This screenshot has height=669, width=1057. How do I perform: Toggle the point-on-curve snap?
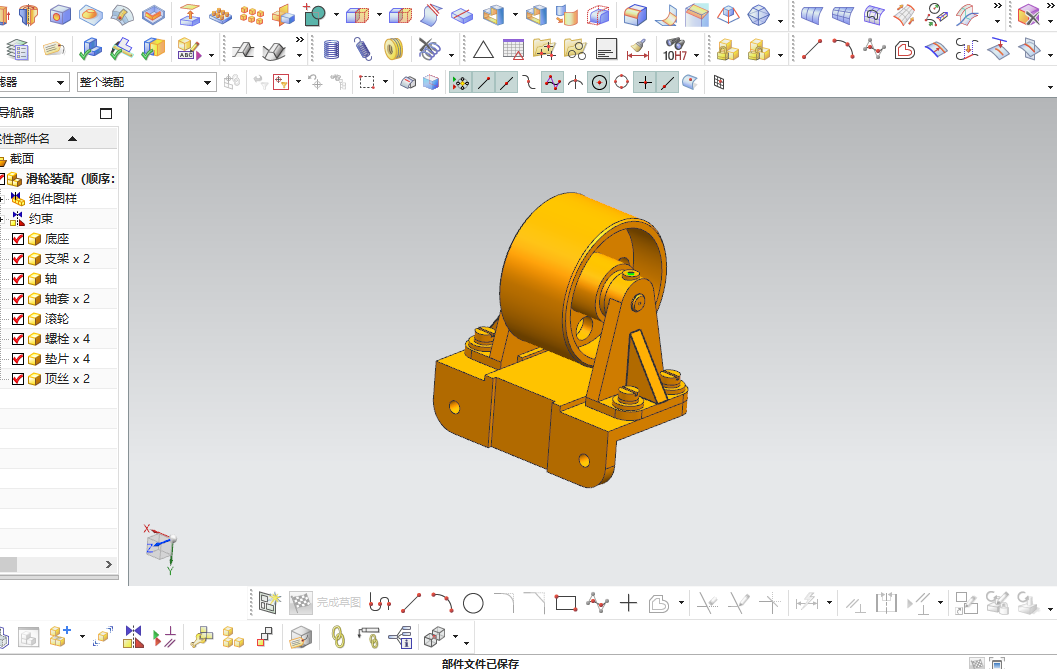point(668,82)
